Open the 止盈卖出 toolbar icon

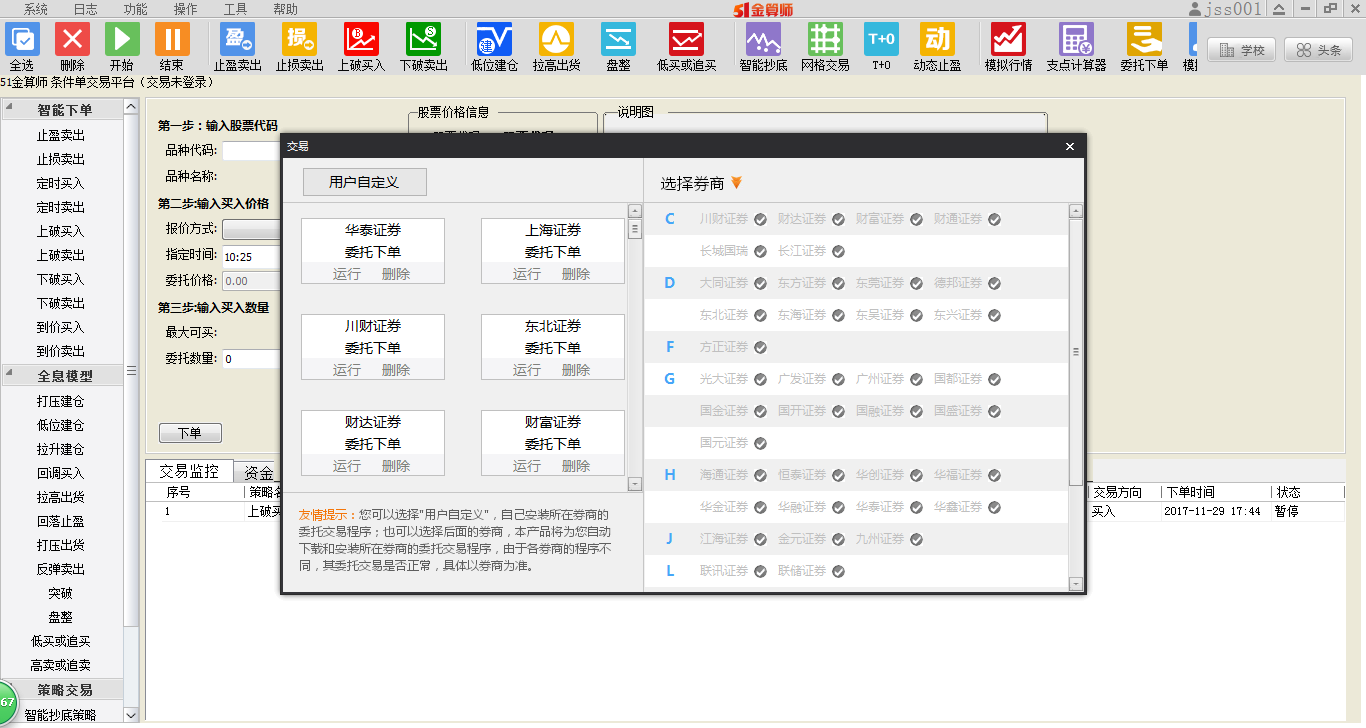(x=239, y=40)
